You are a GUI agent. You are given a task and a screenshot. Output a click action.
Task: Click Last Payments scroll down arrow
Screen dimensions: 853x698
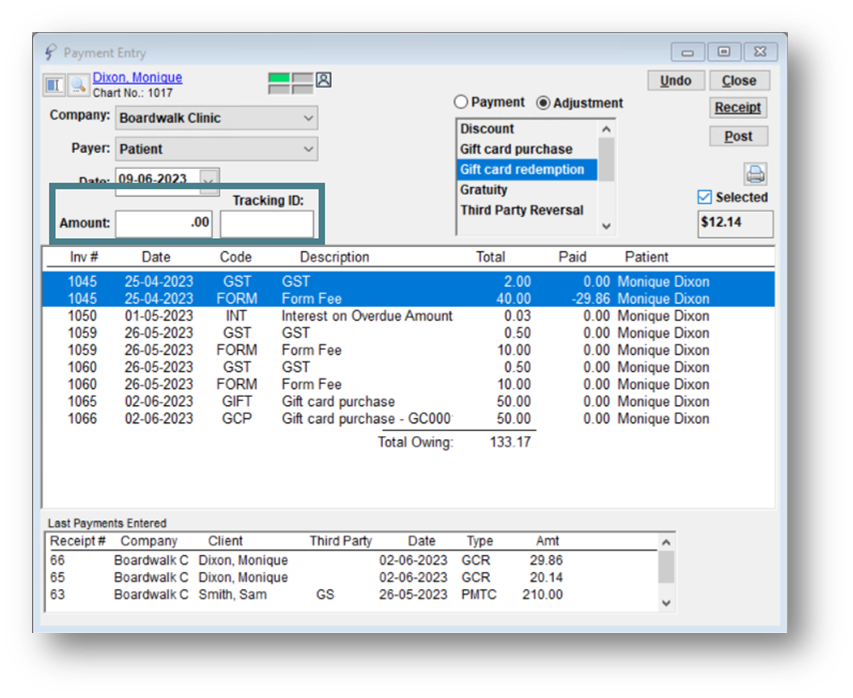click(x=666, y=603)
